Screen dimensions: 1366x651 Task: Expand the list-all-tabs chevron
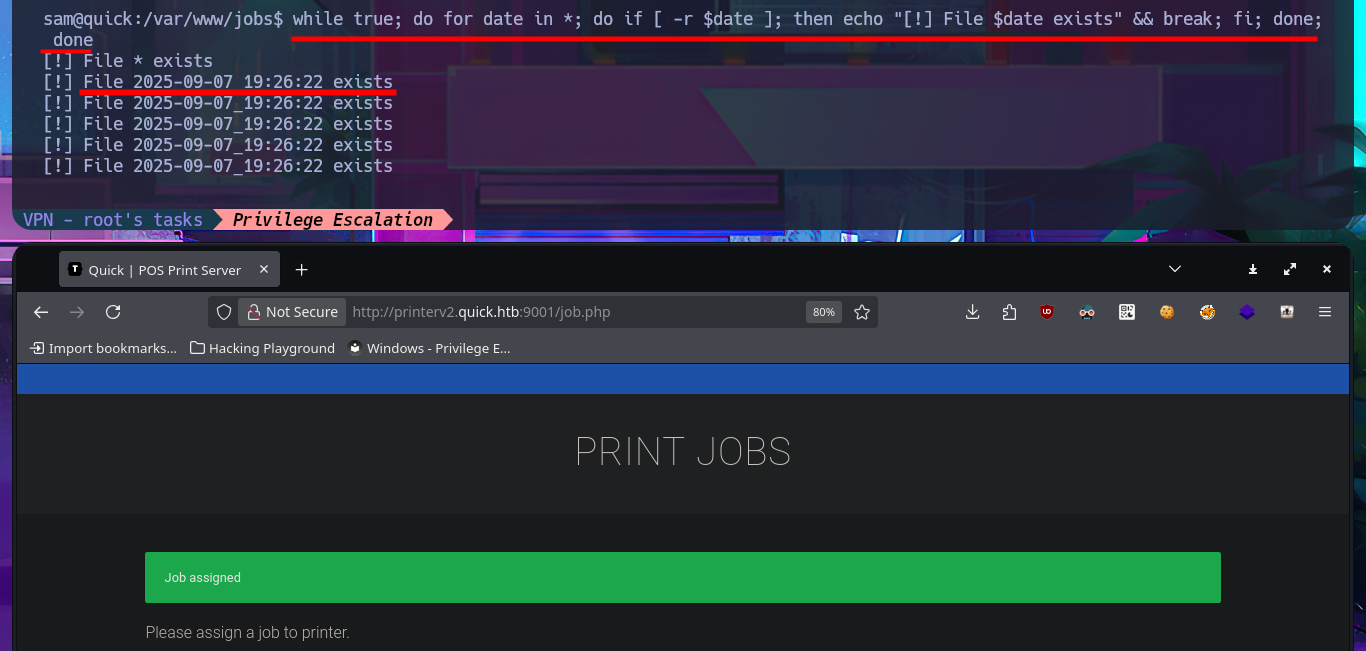coord(1175,269)
